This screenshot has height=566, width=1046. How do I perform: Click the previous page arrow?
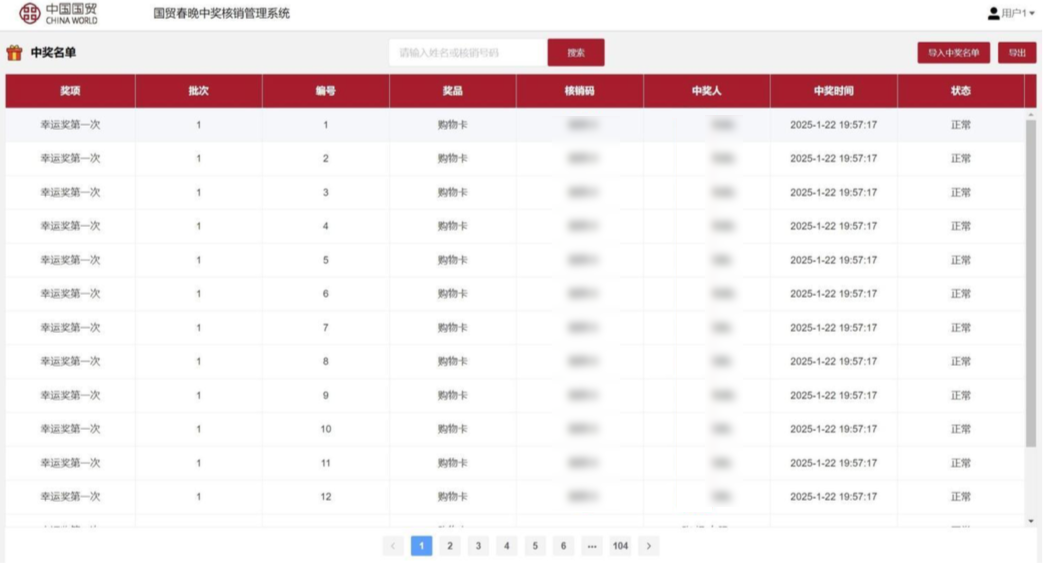tap(393, 546)
